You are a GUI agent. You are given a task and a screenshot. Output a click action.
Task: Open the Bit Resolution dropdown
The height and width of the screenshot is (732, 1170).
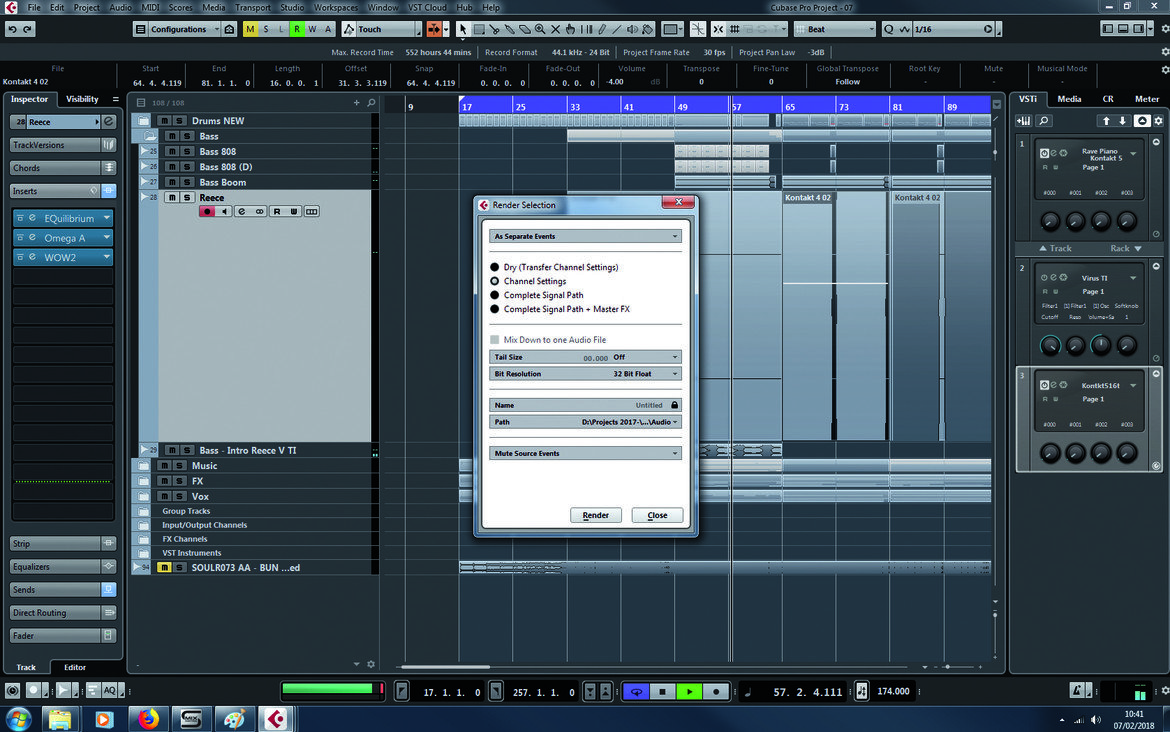(585, 374)
